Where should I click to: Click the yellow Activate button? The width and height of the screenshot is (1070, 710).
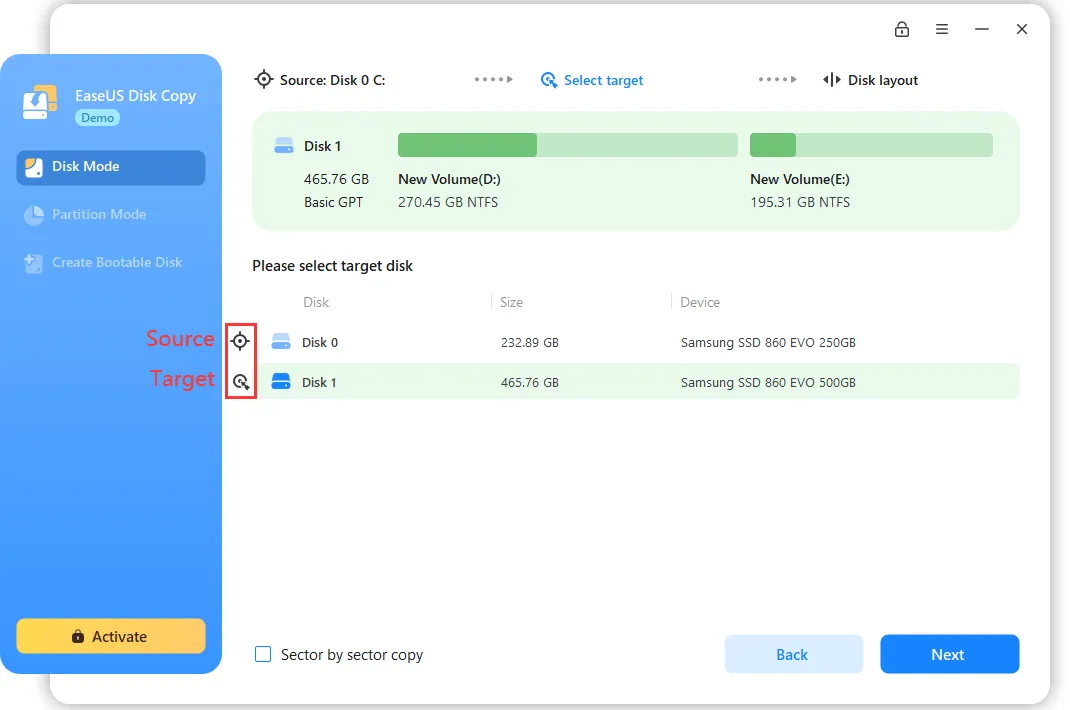[110, 636]
